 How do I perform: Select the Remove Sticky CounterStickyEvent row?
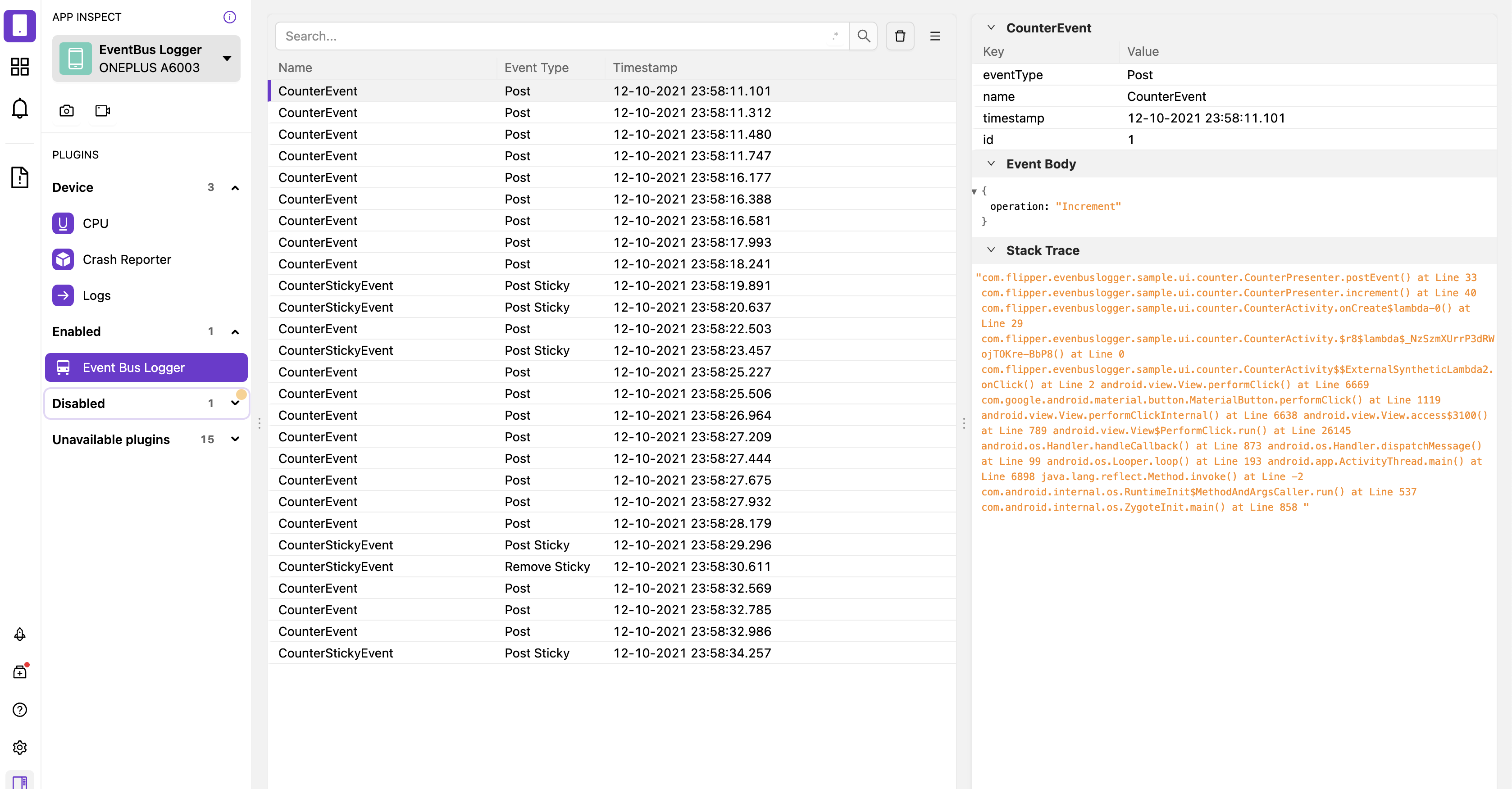coord(546,567)
